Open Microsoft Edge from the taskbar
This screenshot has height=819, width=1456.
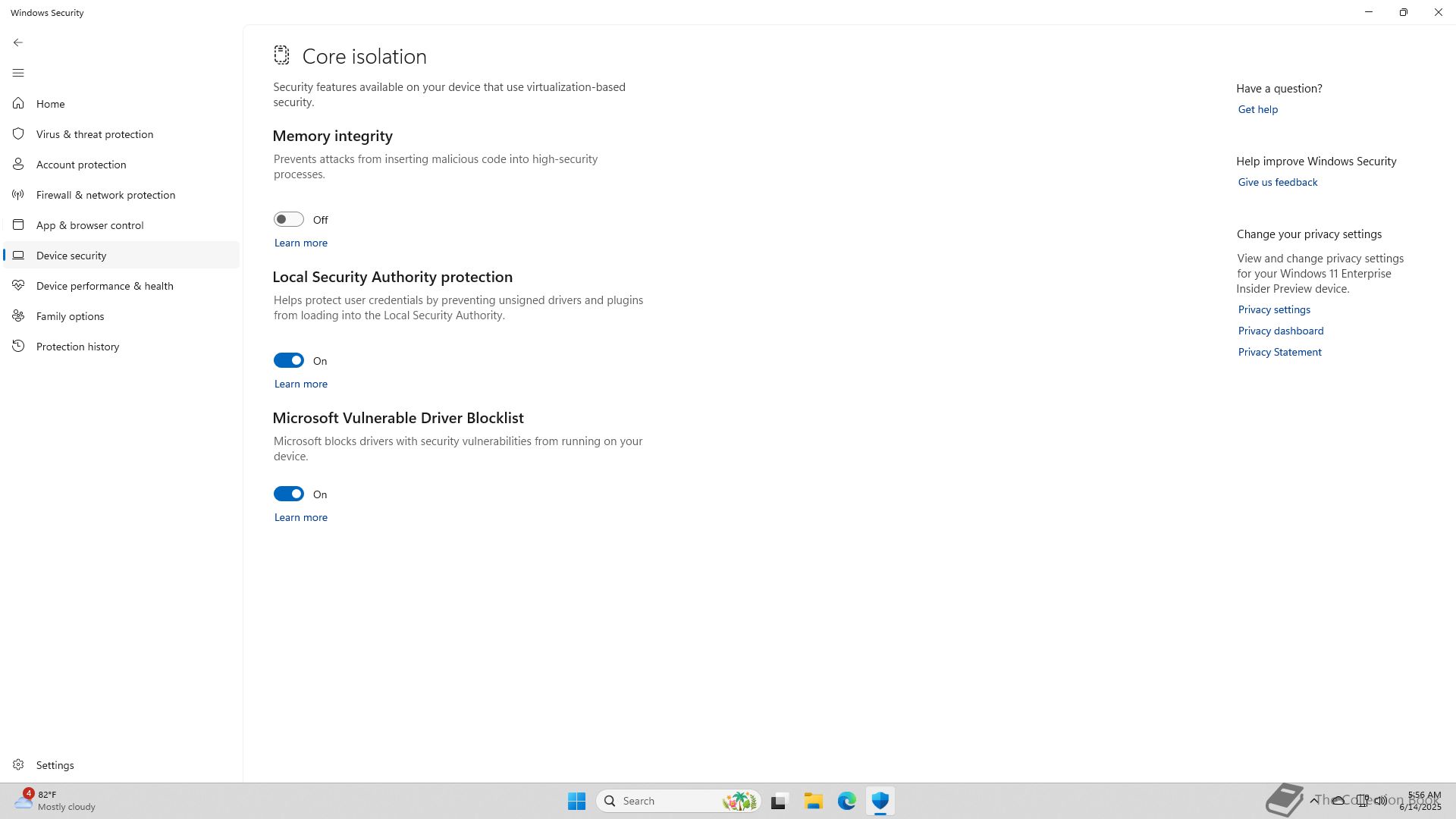point(846,801)
